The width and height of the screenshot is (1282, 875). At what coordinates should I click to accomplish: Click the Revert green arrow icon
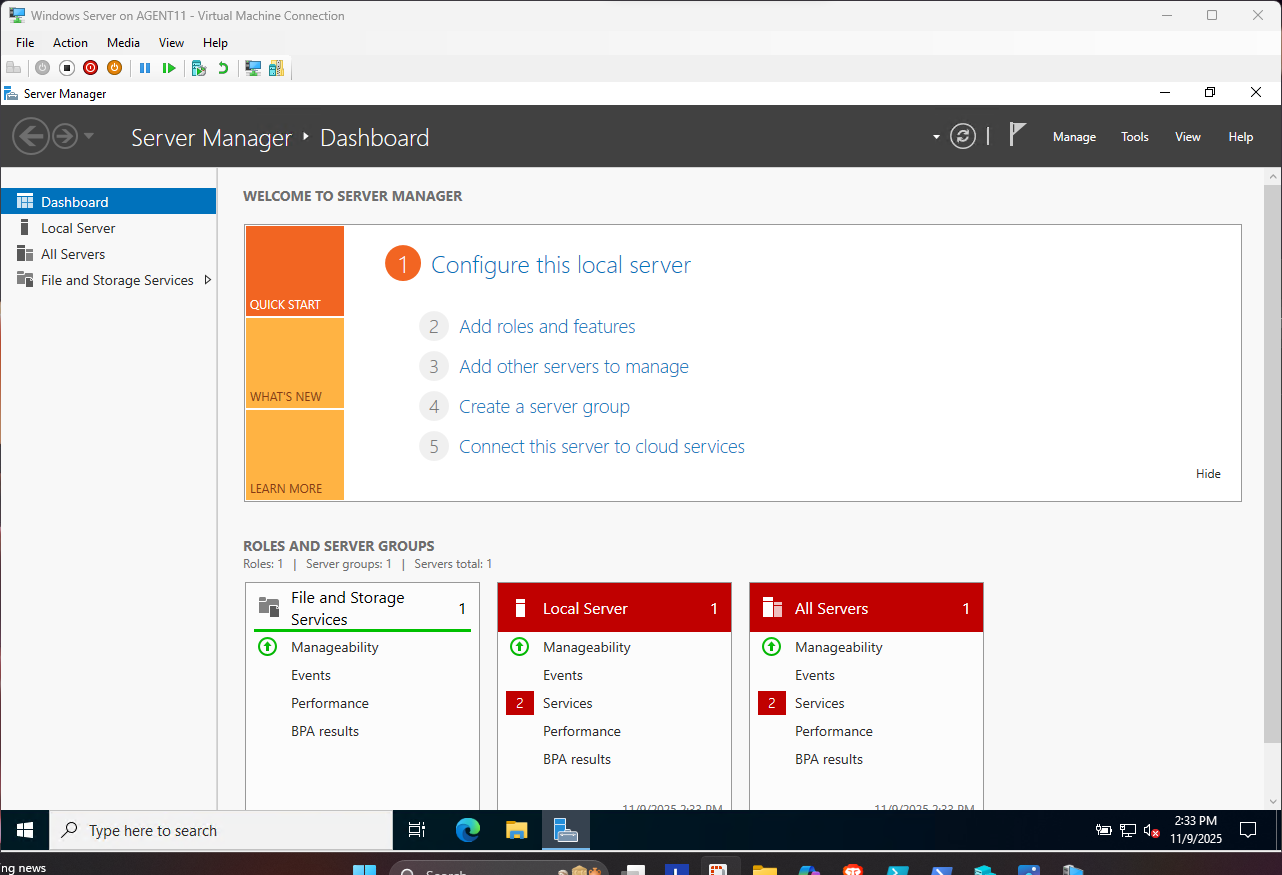(223, 68)
